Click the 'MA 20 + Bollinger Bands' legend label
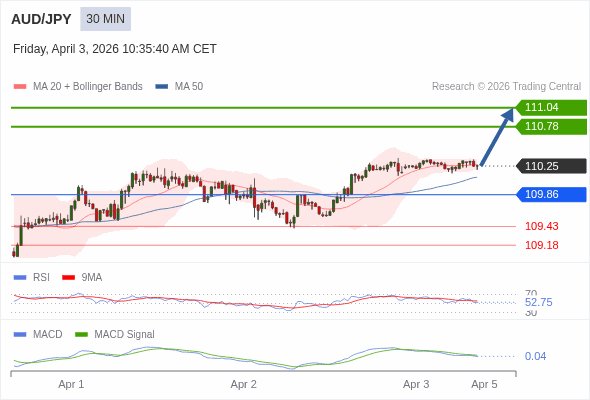 [88, 87]
